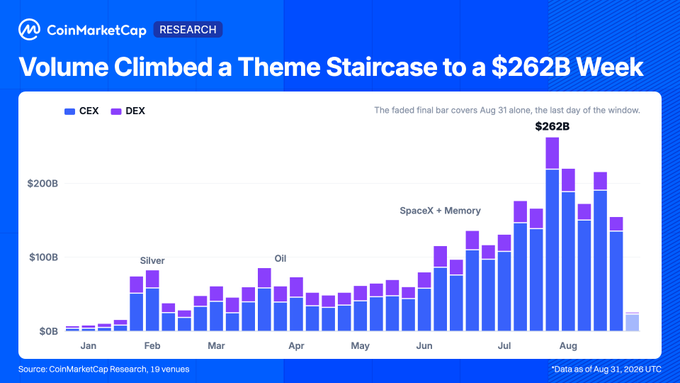Click the Mar x-axis label
The width and height of the screenshot is (680, 383).
click(x=216, y=346)
